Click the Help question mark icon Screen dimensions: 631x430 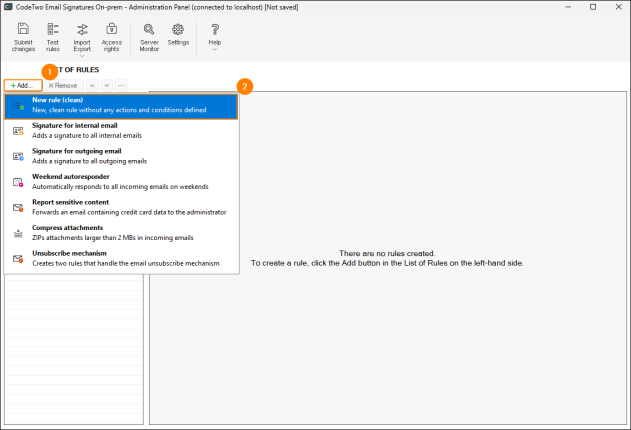pyautogui.click(x=215, y=29)
